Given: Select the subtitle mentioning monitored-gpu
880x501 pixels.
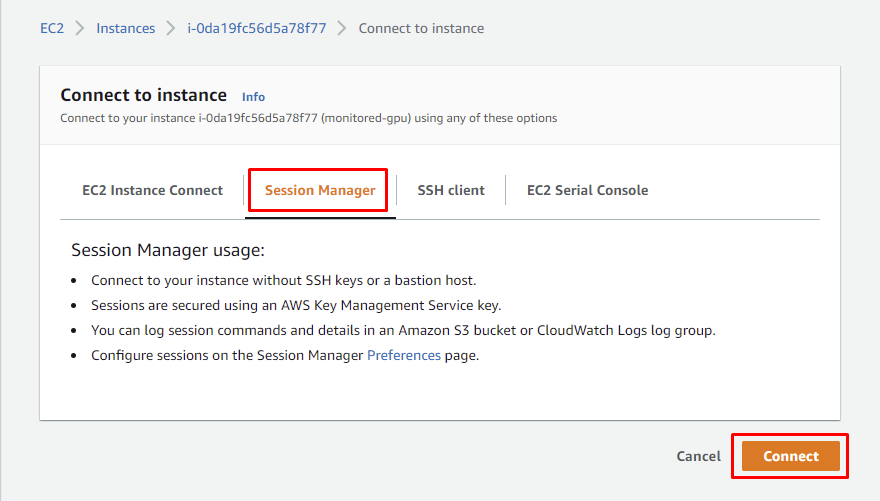Looking at the screenshot, I should point(309,118).
